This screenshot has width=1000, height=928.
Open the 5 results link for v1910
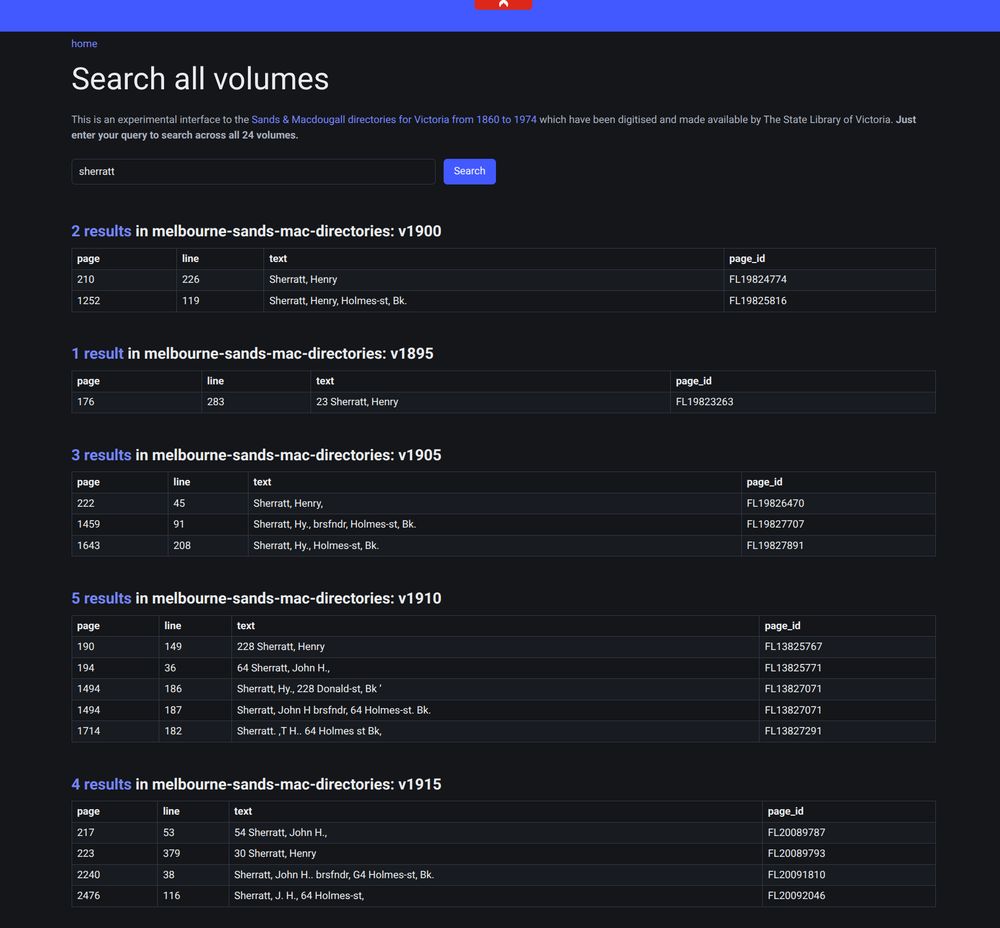(x=101, y=597)
